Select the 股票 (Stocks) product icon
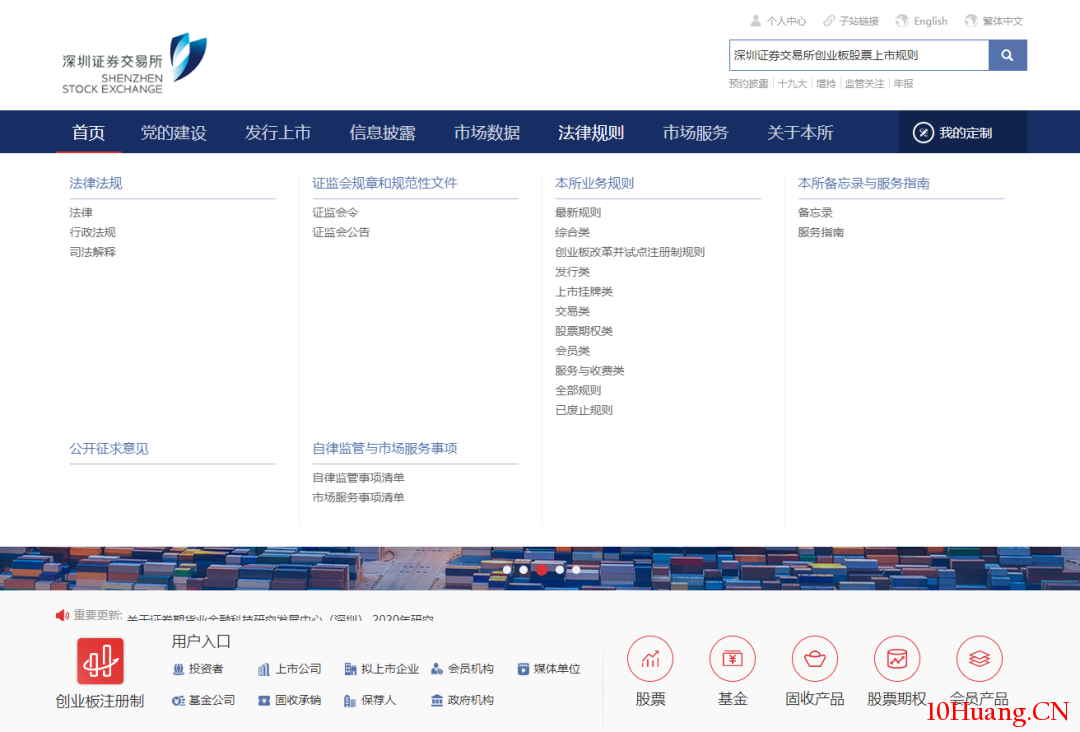Viewport: 1080px width, 732px height. click(x=650, y=659)
